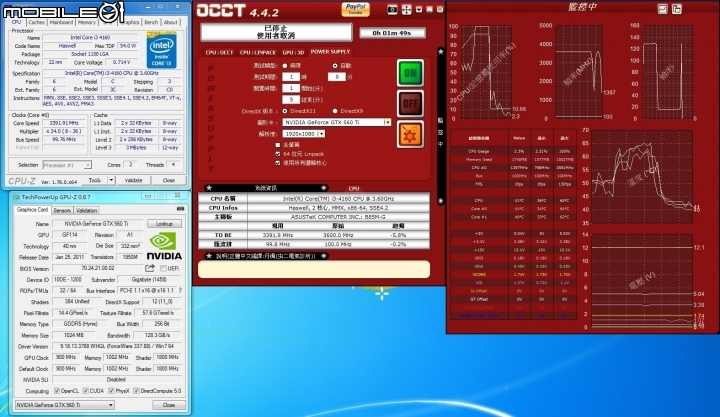Open the 1920x1080 resolution dropdown
Screen dimensions: 720x417
(321, 134)
